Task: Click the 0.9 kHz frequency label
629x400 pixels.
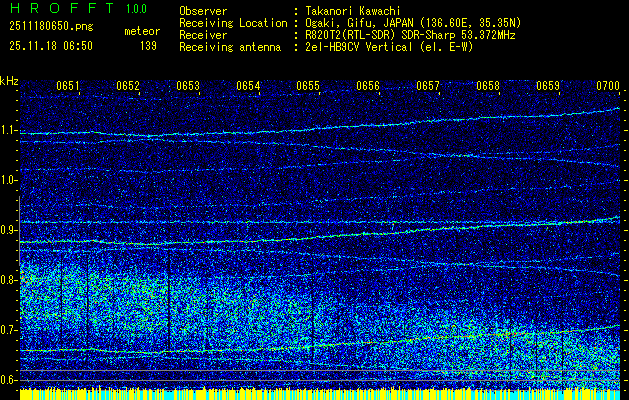Action: coord(9,230)
